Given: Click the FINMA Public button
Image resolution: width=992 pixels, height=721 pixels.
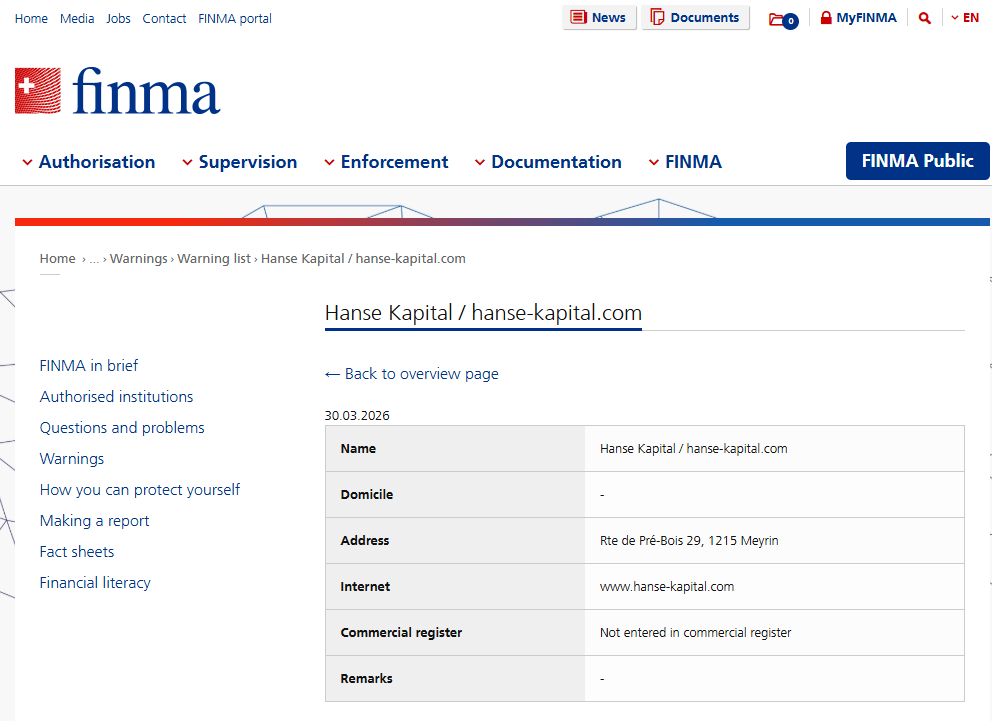Looking at the screenshot, I should (x=917, y=161).
